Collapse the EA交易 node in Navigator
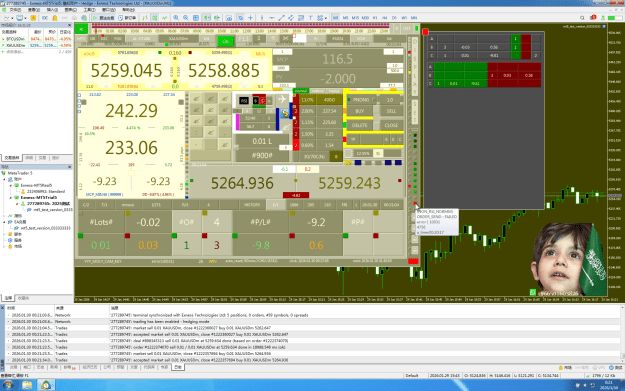The image size is (625, 391). 5,222
